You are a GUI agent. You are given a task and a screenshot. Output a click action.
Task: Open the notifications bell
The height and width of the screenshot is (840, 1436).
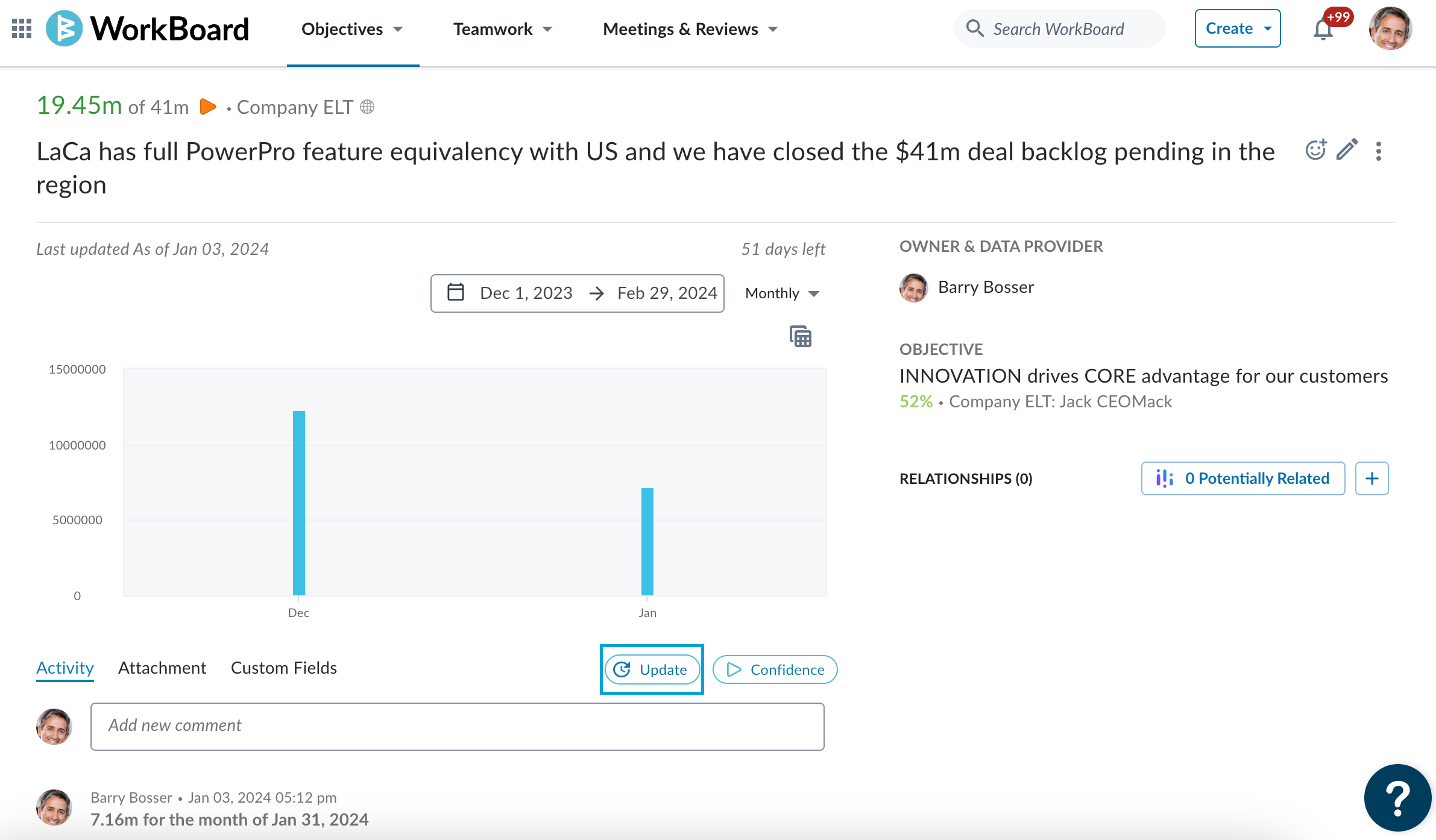(x=1323, y=29)
